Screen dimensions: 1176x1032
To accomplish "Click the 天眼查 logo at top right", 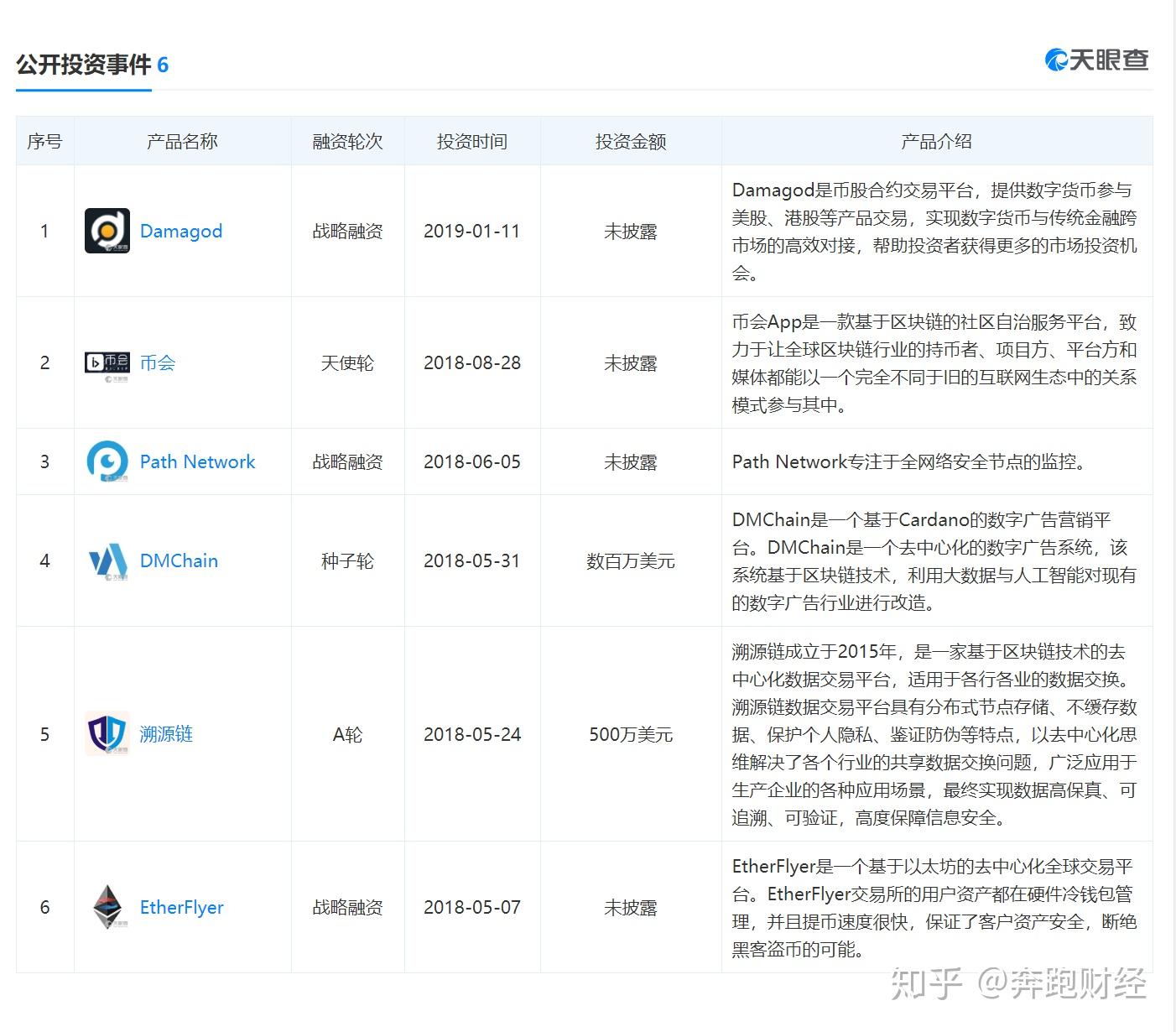I will click(1097, 60).
